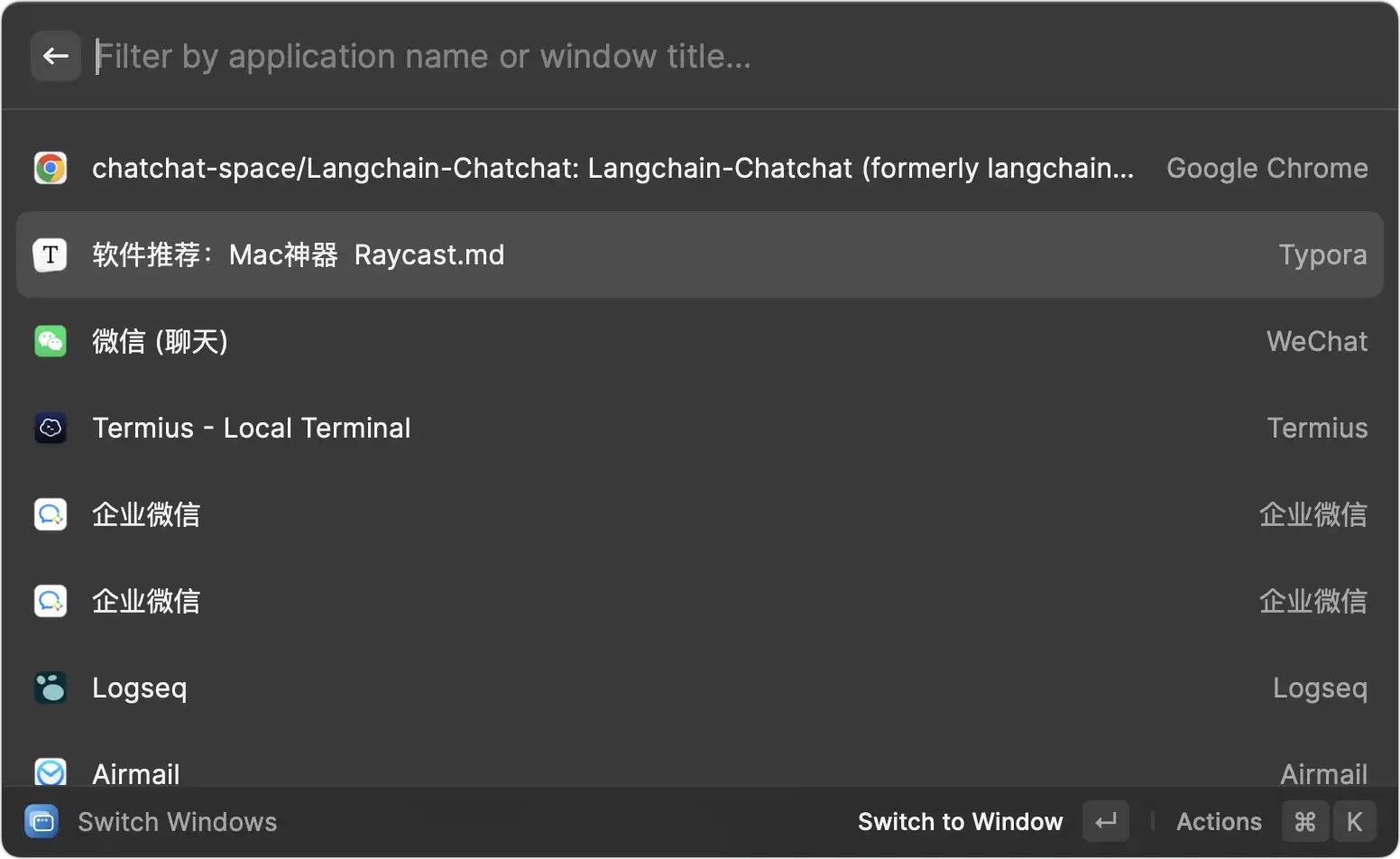The image size is (1400, 859).
Task: Click the Switch Windows command icon
Action: (41, 821)
